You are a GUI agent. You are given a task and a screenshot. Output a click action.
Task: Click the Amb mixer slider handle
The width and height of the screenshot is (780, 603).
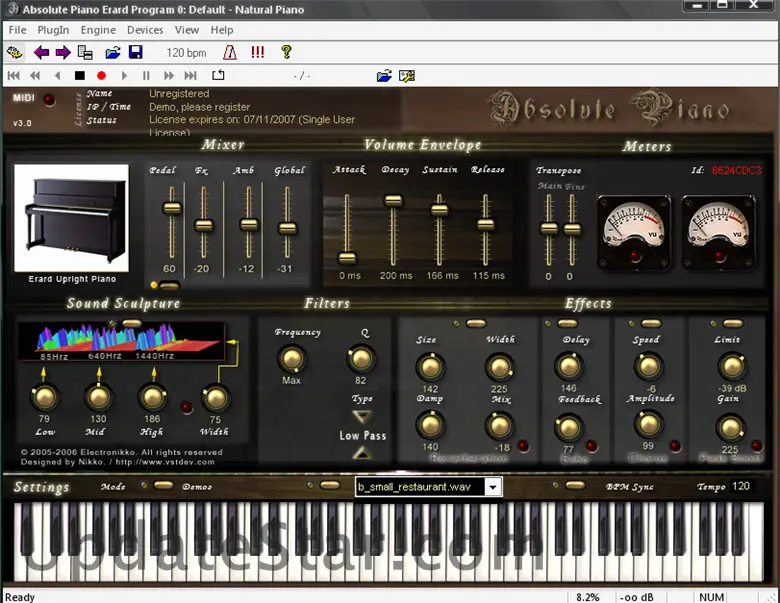click(249, 224)
